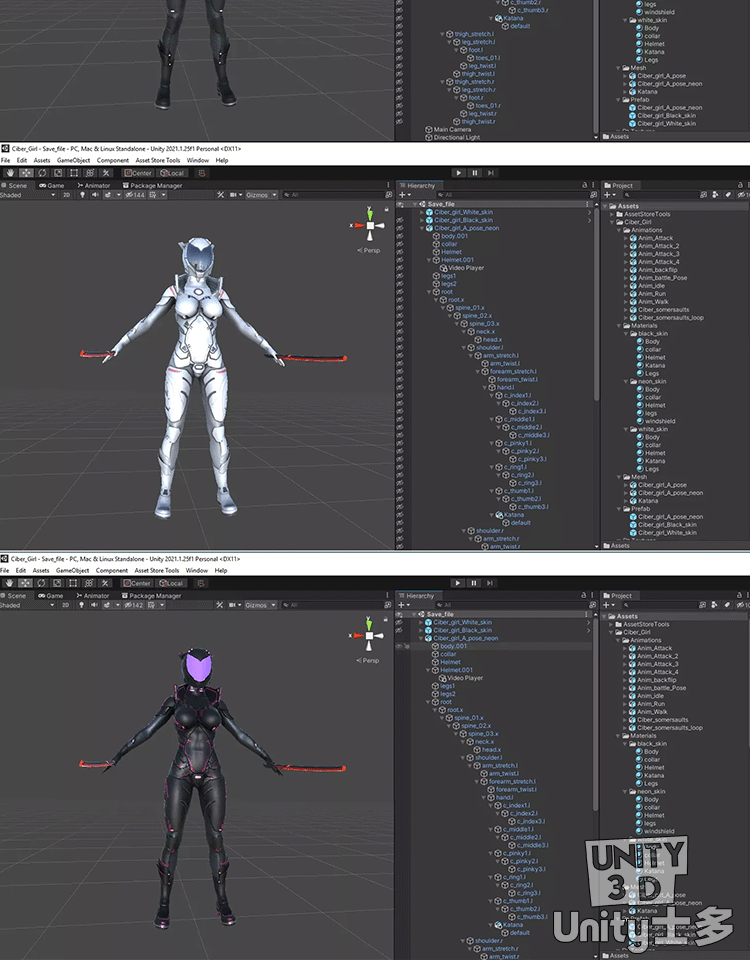This screenshot has width=750, height=960.
Task: Switch to the Package Manager tab in the bottom window
Action: tap(151, 596)
